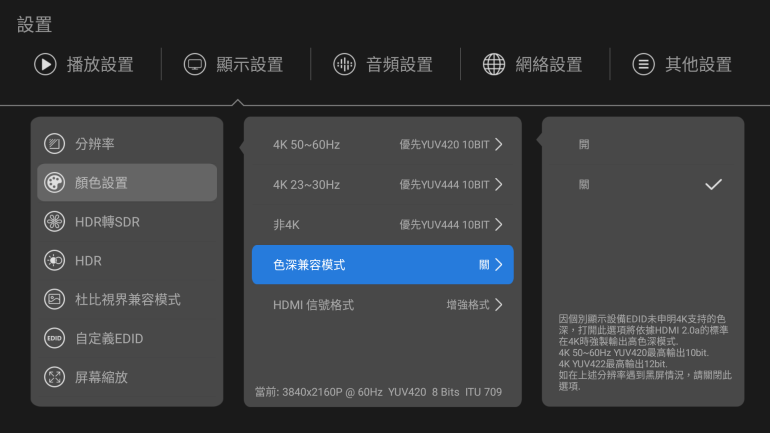Viewport: 770px width, 433px height.
Task: Expand the 4K 50~60Hz chevron
Action: (499, 144)
